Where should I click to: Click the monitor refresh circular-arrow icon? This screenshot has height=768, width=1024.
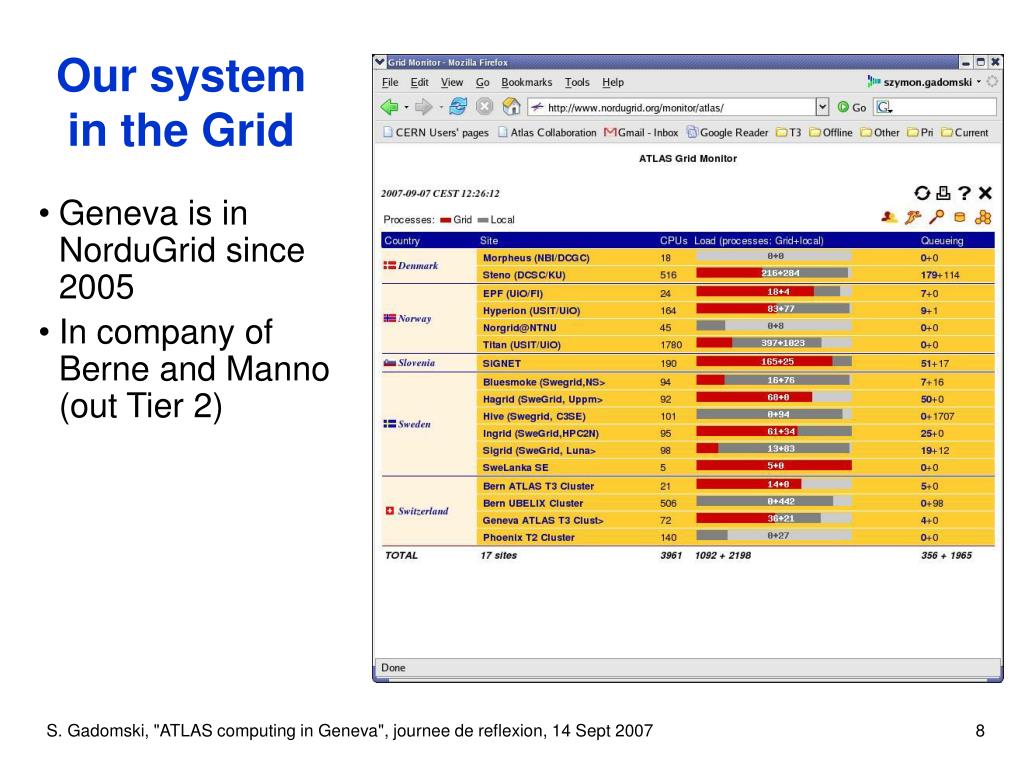(921, 193)
